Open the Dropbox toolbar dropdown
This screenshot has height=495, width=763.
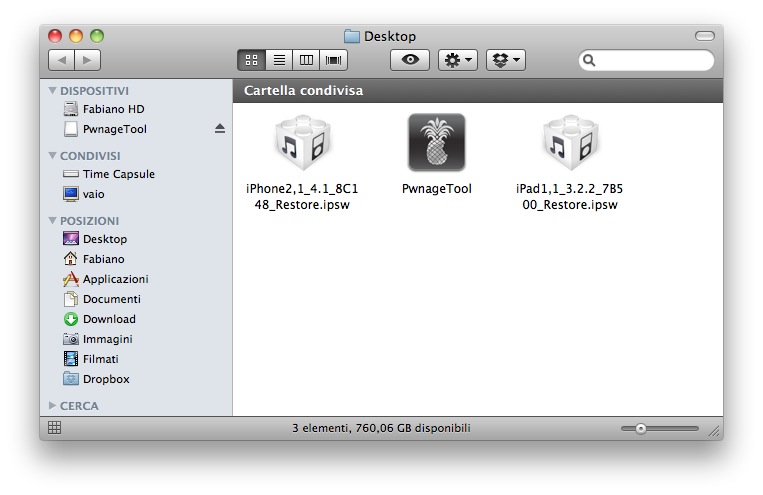506,60
